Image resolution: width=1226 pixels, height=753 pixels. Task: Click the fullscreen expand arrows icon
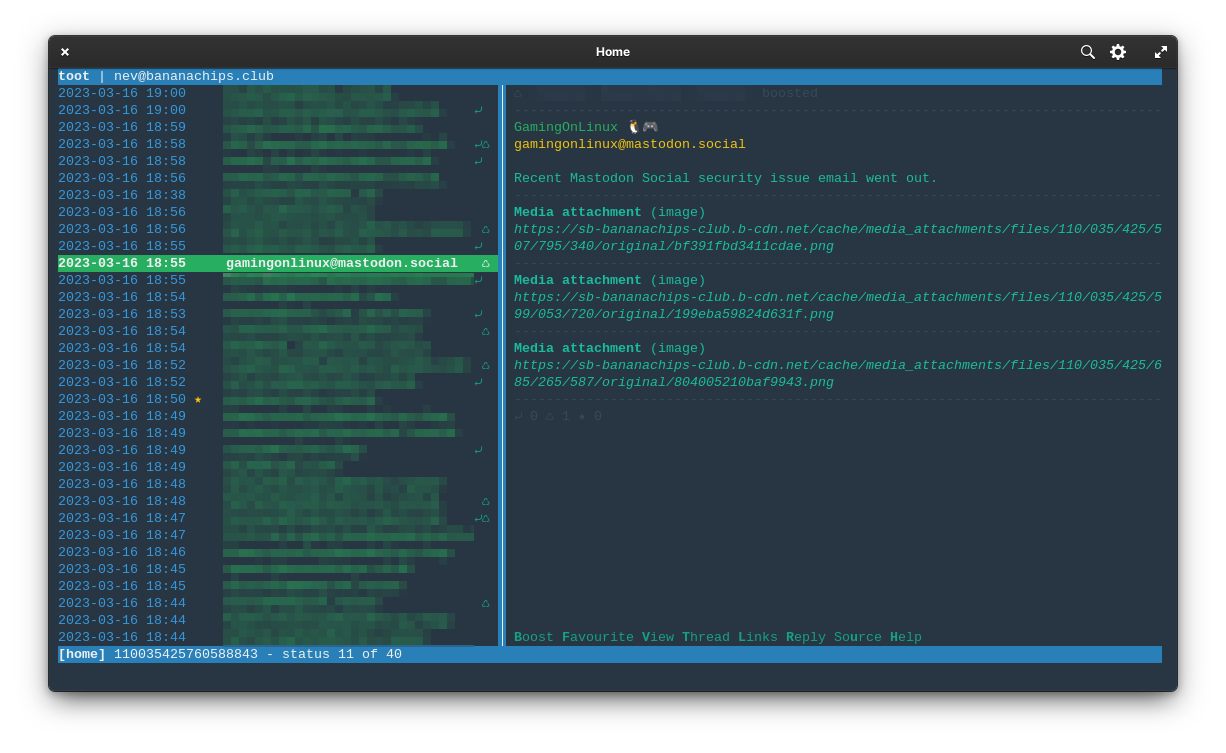tap(1161, 52)
